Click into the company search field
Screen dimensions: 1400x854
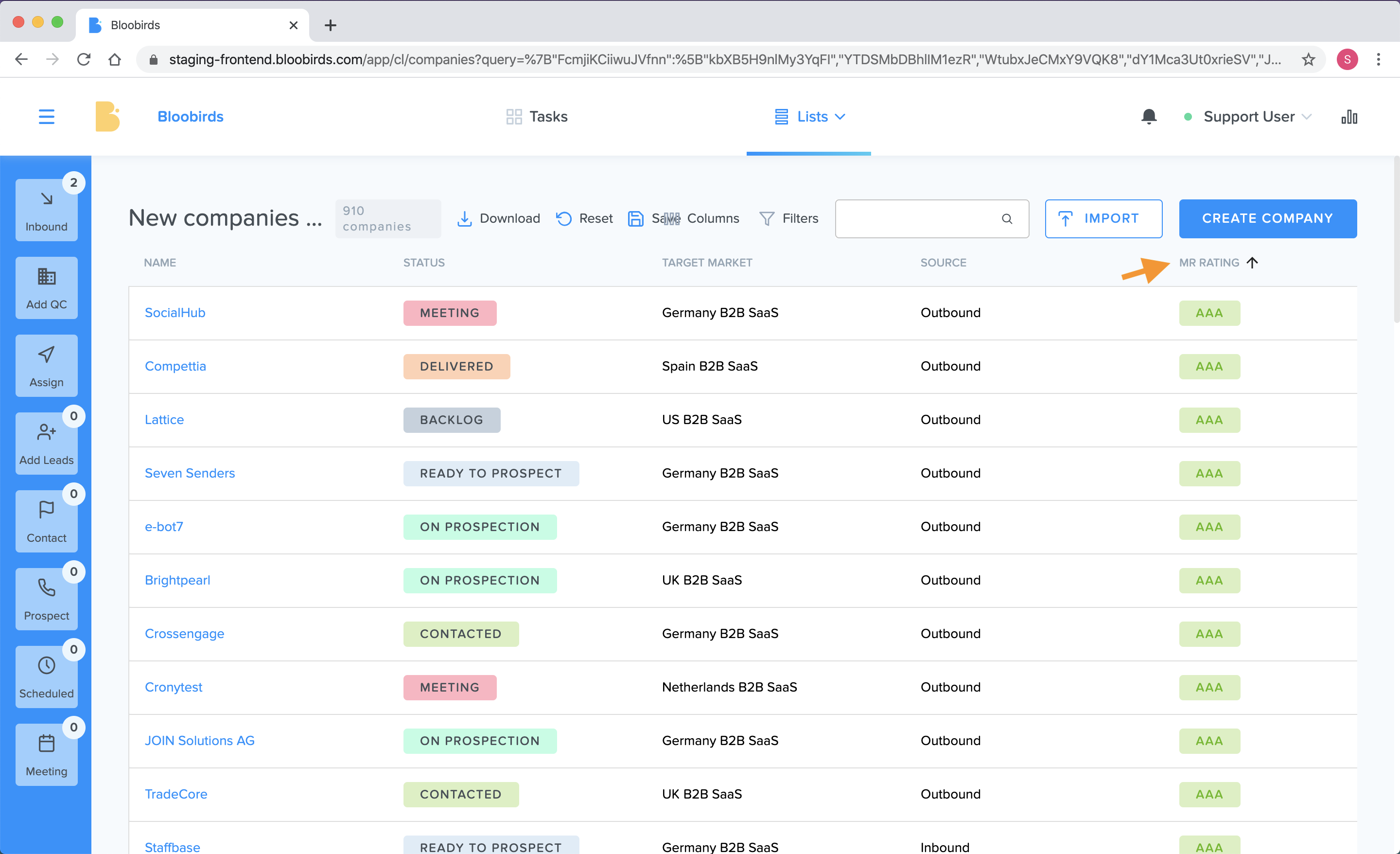click(x=932, y=218)
